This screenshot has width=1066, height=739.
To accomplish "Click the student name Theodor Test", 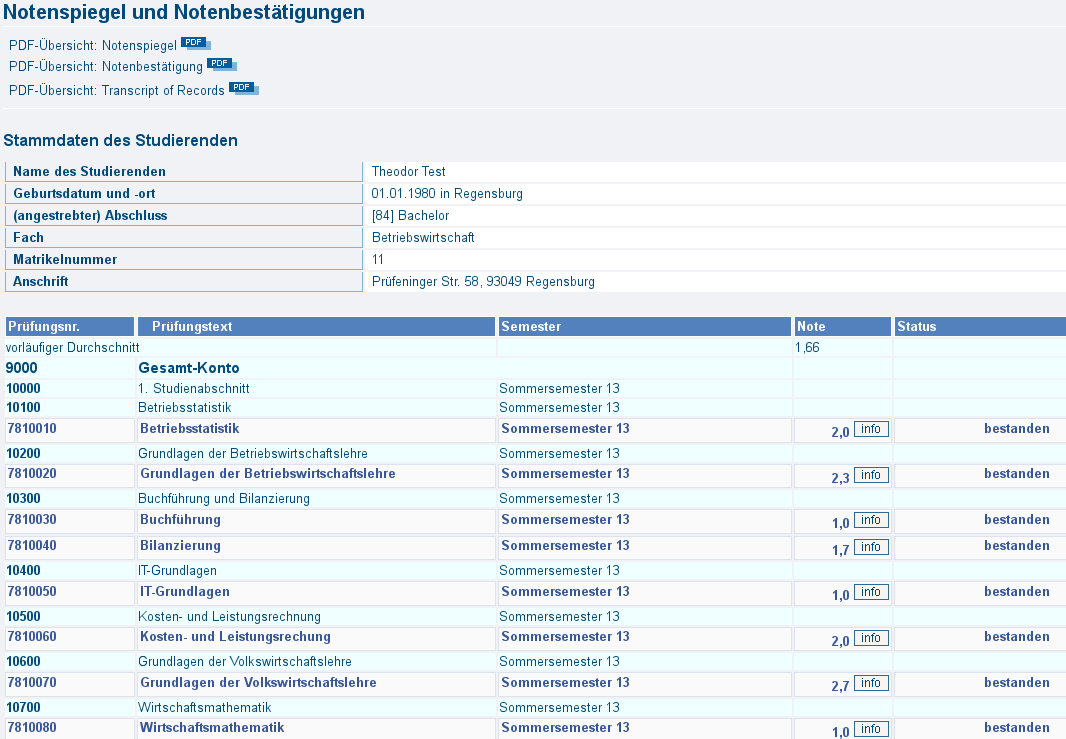I will pyautogui.click(x=408, y=172).
